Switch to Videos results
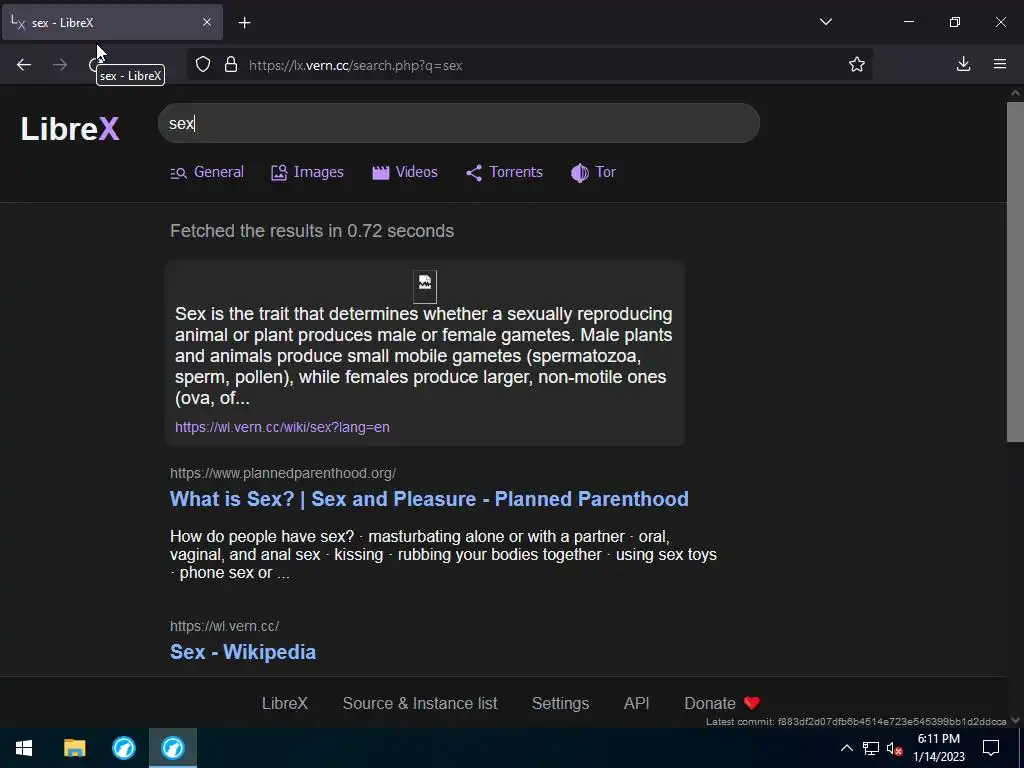The image size is (1024, 768). 405,172
